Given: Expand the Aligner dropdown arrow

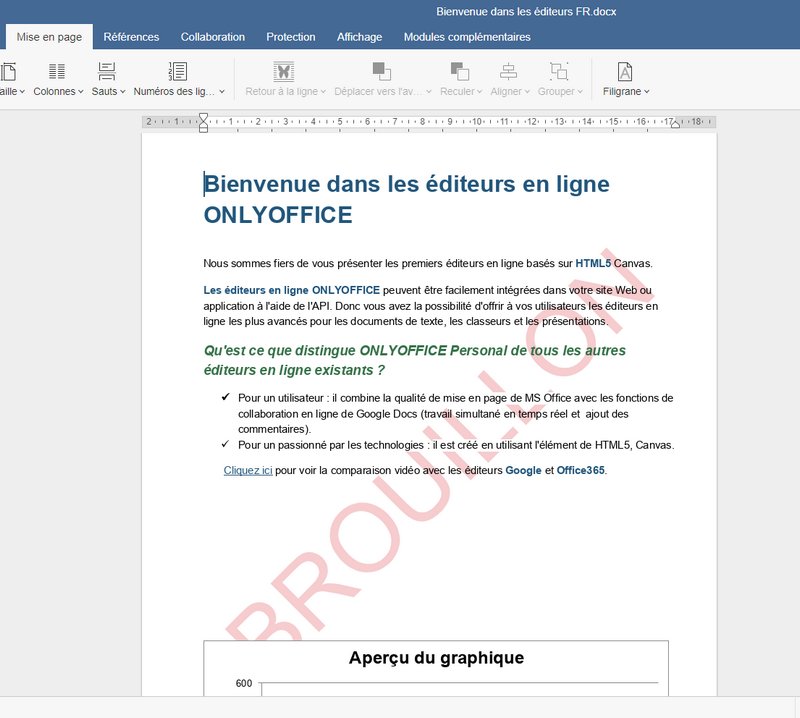Looking at the screenshot, I should (x=527, y=92).
